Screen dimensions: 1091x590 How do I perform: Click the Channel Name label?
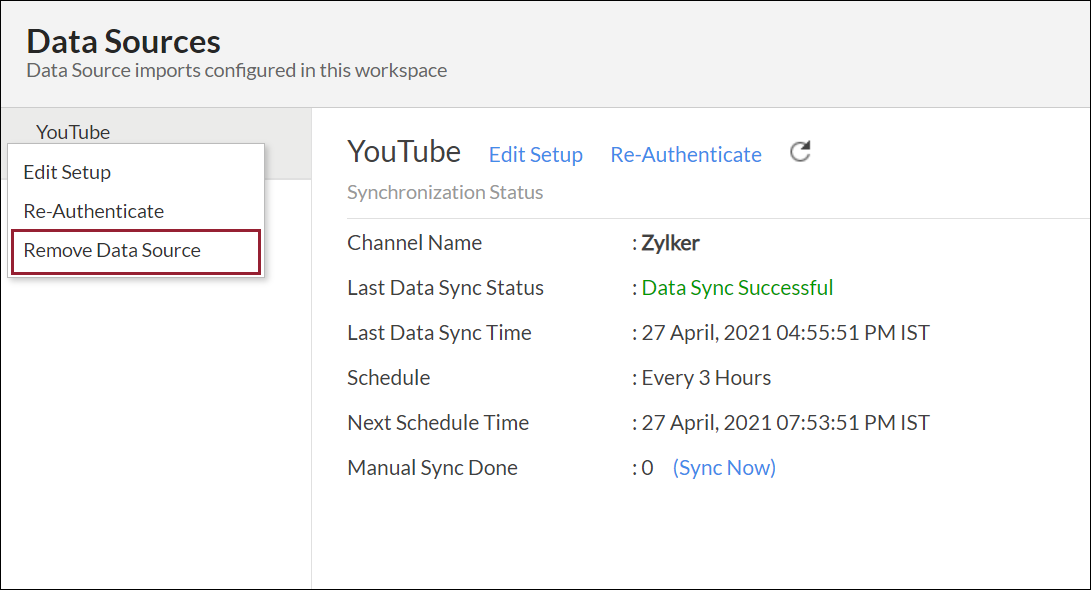pos(414,242)
